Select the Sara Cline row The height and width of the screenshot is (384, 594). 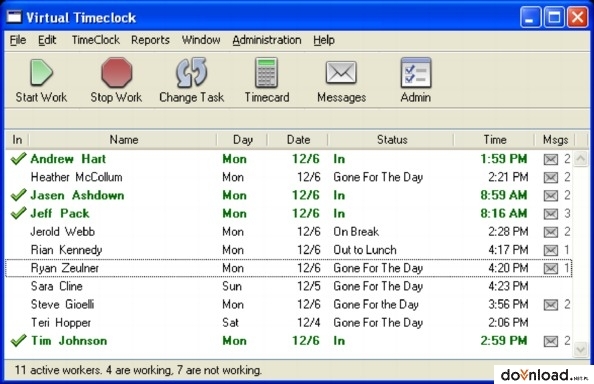click(x=289, y=286)
